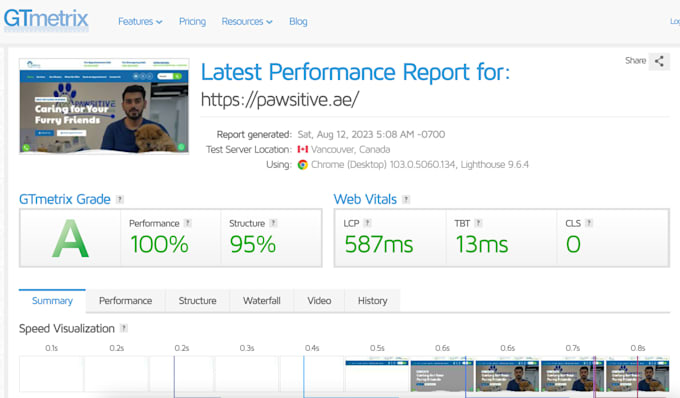Expand the Resources dropdown menu

pos(247,21)
